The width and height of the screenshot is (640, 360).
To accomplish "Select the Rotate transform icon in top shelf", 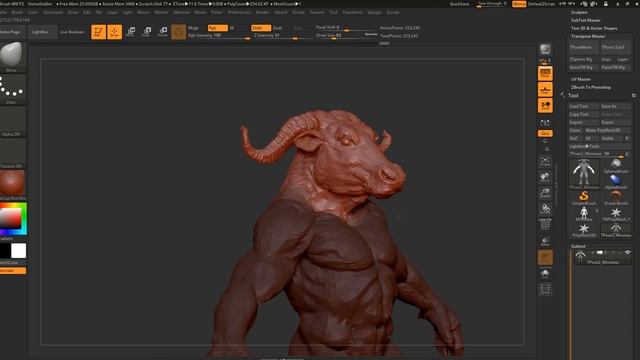I will 162,32.
